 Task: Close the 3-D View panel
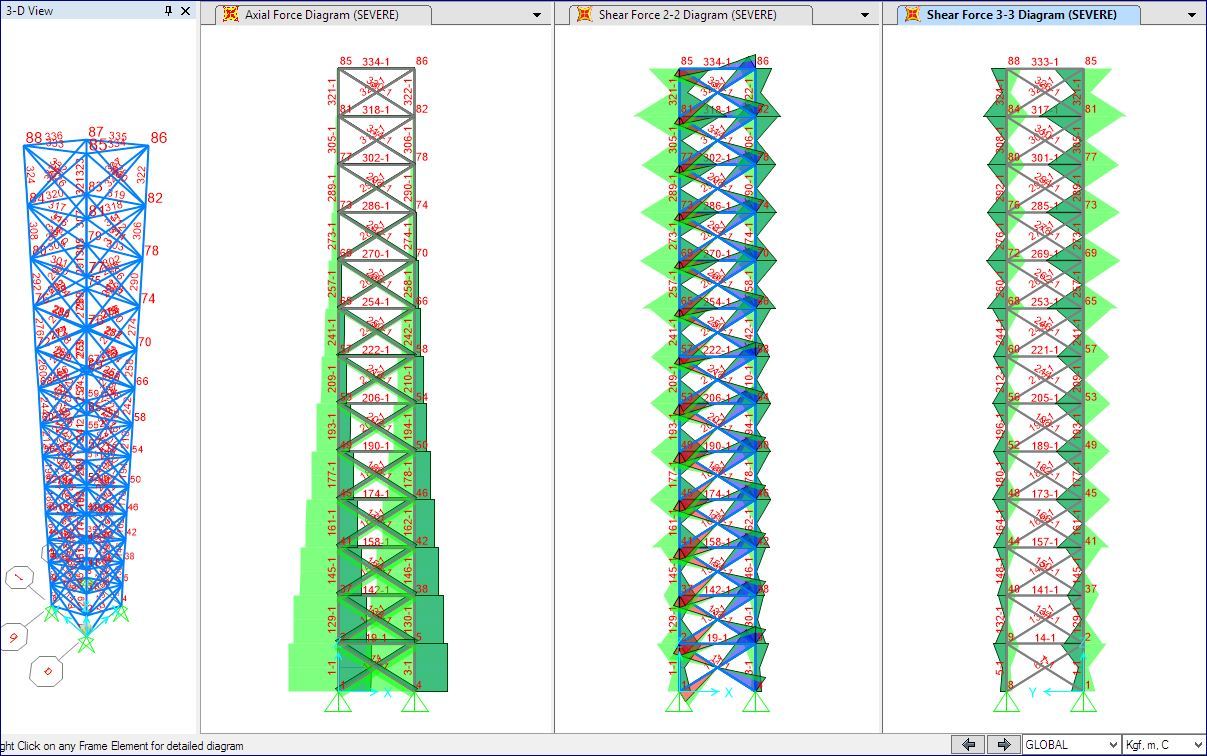pos(185,11)
